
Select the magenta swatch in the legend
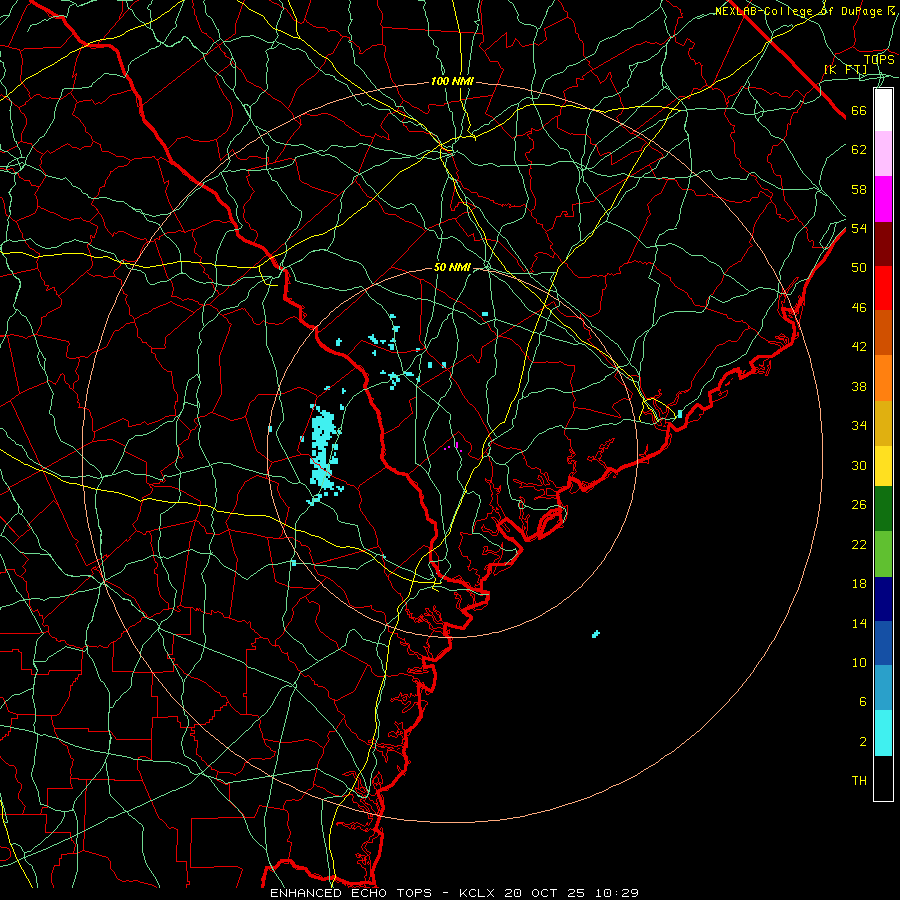[883, 199]
